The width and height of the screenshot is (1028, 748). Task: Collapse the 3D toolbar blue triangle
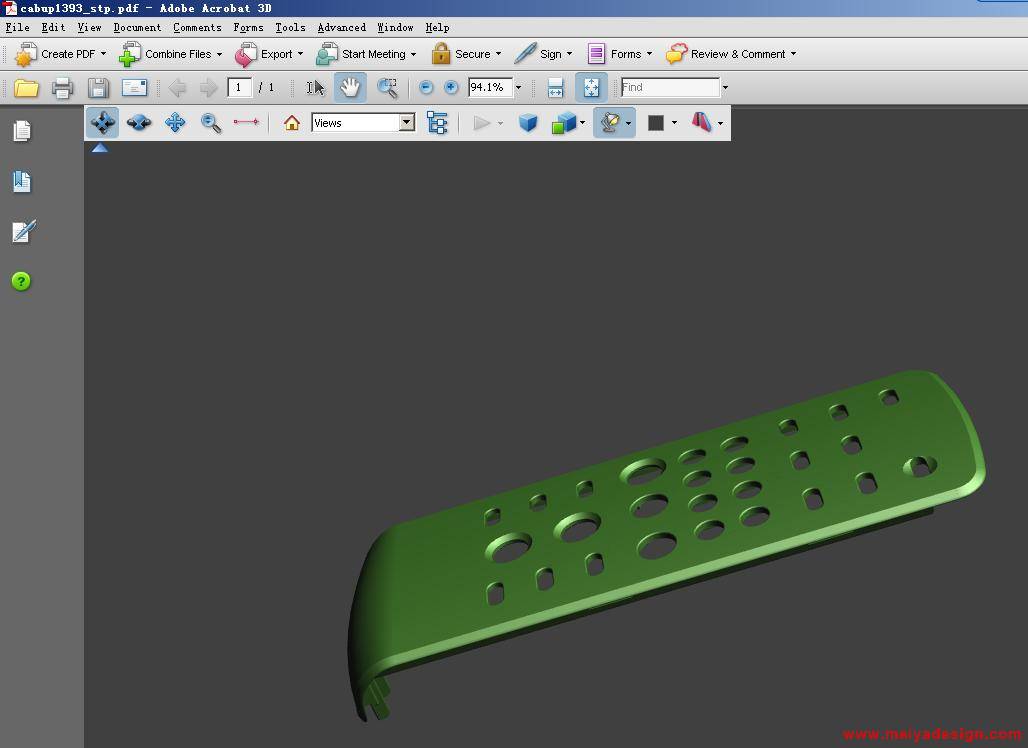(x=100, y=148)
